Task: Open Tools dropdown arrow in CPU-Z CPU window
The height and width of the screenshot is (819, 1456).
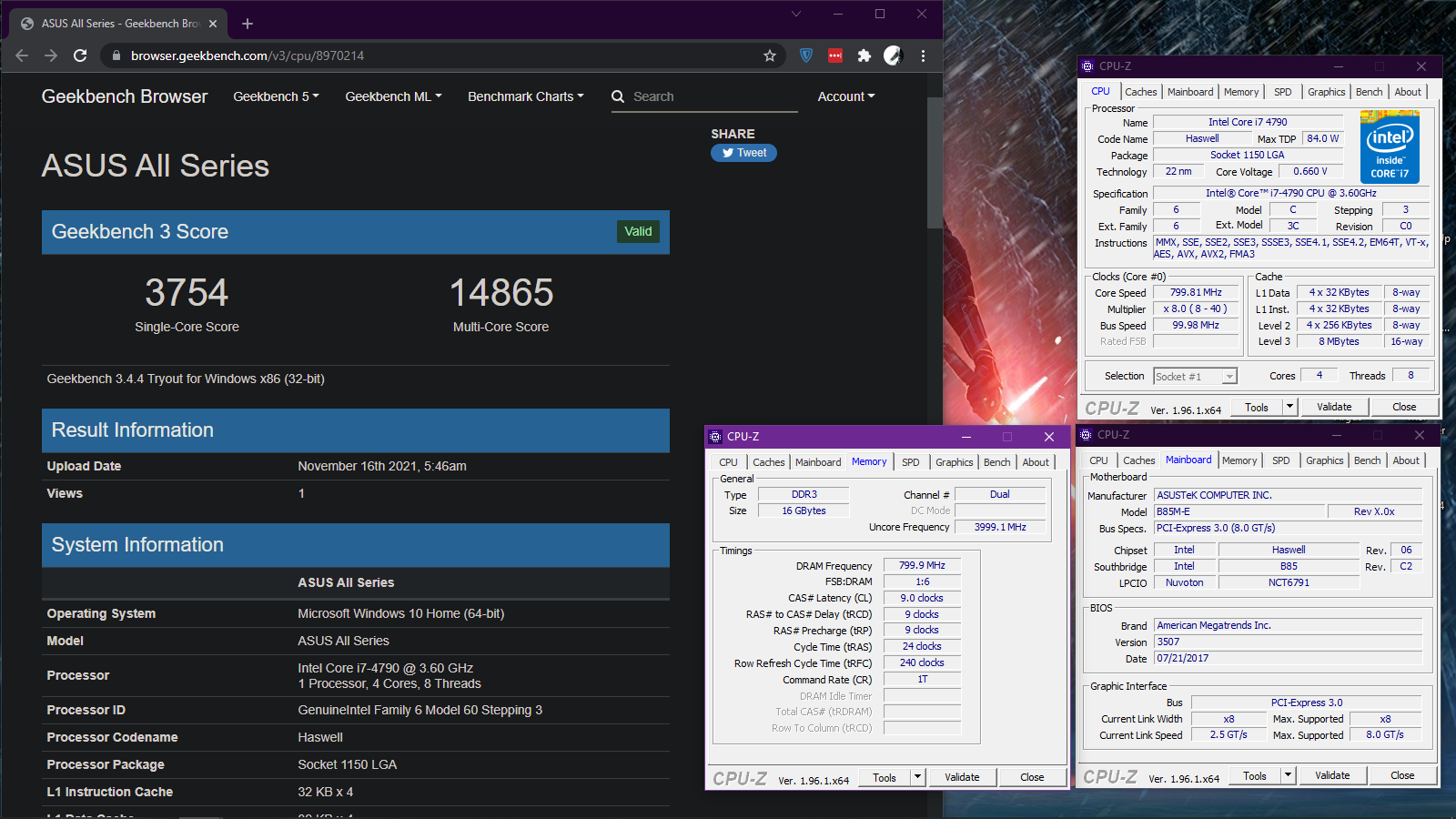Action: [1289, 407]
